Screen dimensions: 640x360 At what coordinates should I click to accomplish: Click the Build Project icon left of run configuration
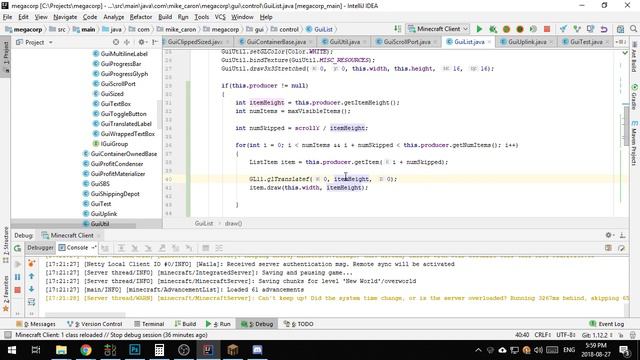click(x=398, y=29)
